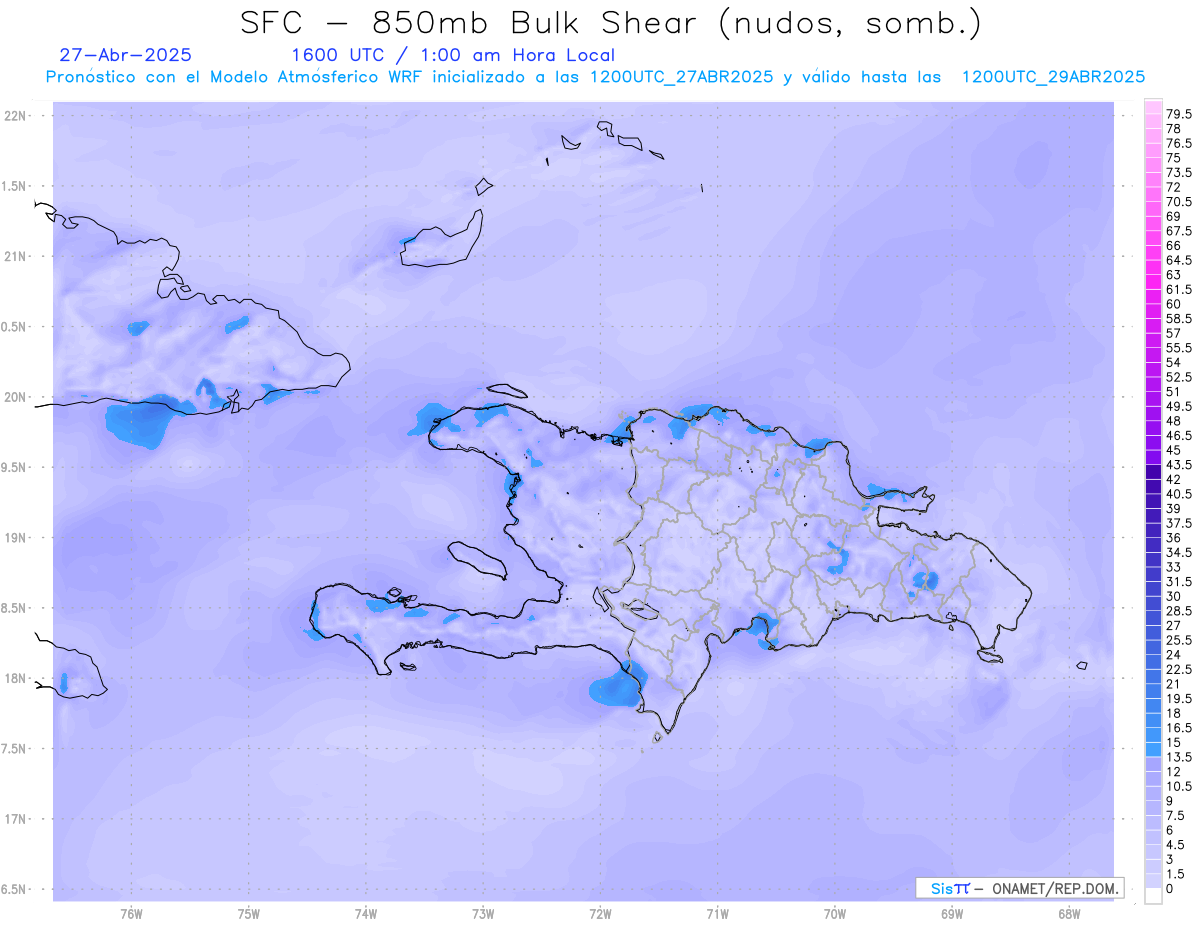Click the '69W' longitude label

(952, 914)
